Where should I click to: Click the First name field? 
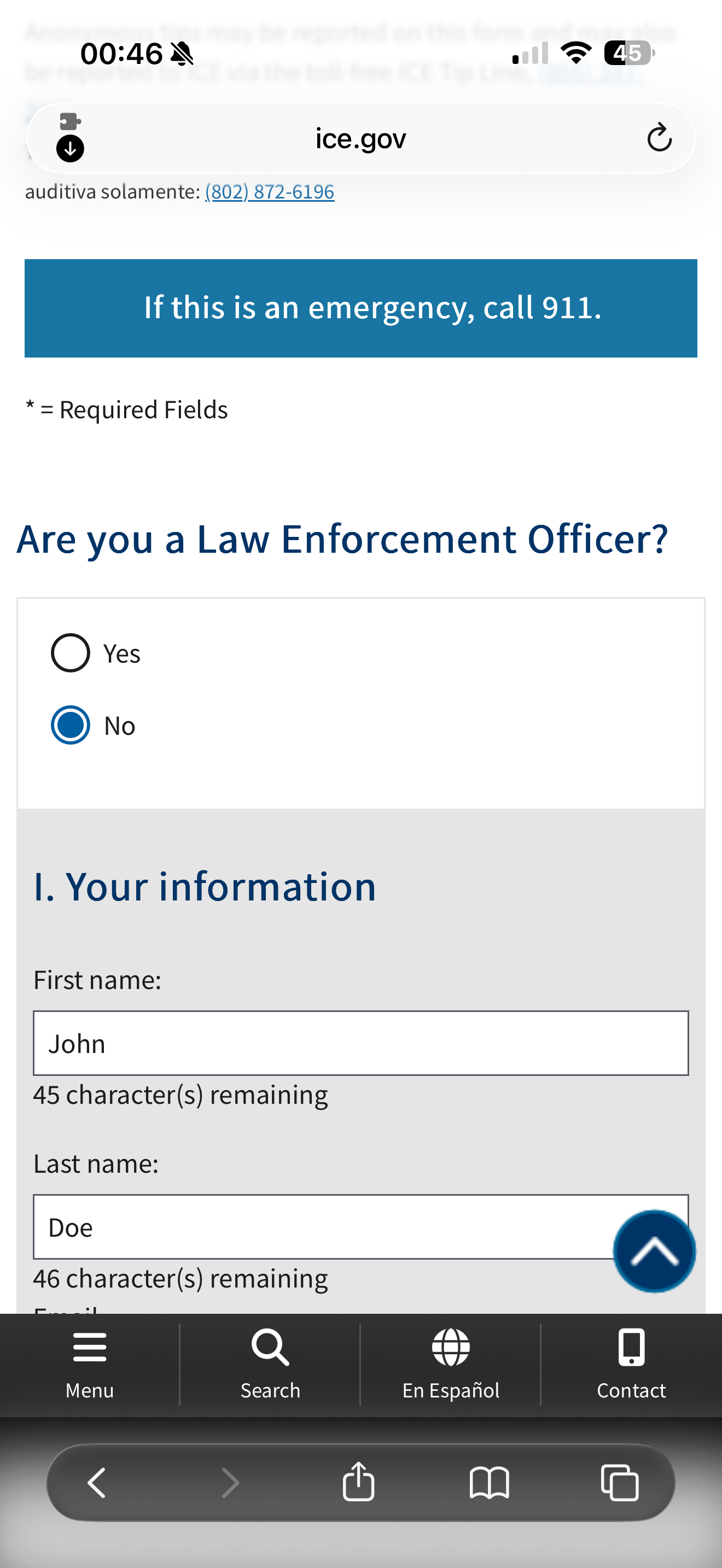click(360, 1043)
